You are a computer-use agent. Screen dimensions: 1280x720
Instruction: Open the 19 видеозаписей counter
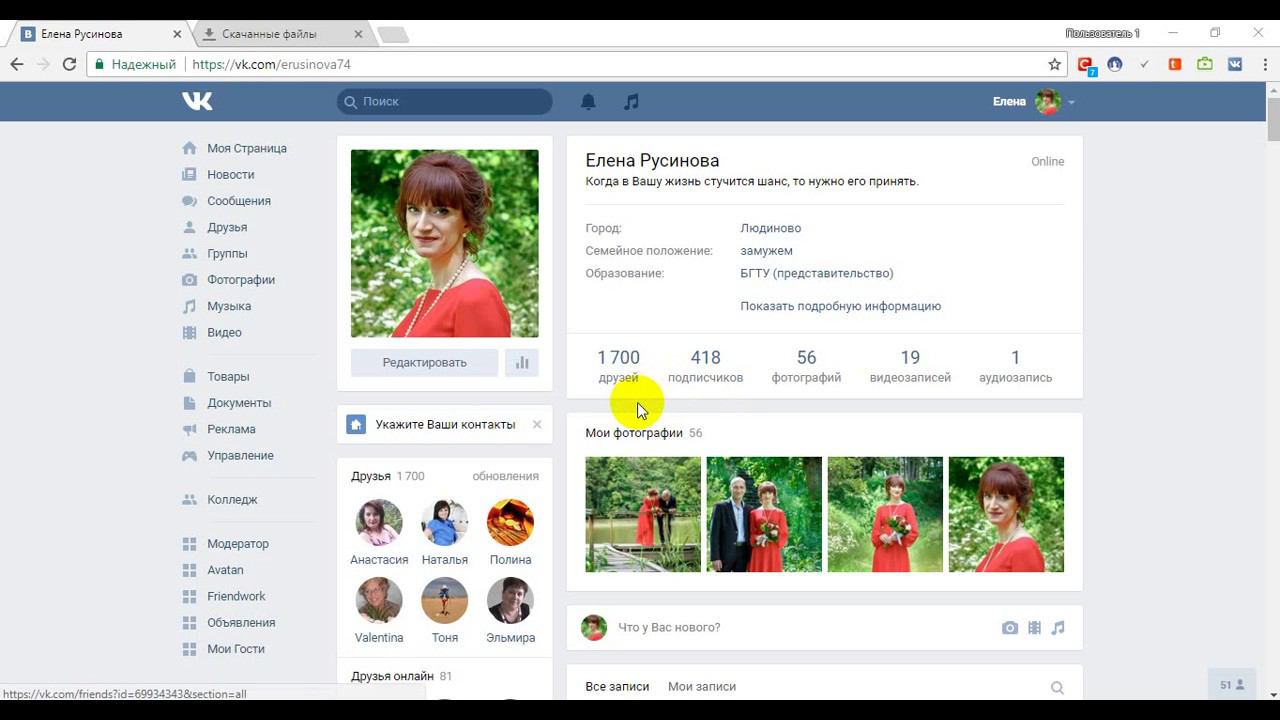[910, 366]
